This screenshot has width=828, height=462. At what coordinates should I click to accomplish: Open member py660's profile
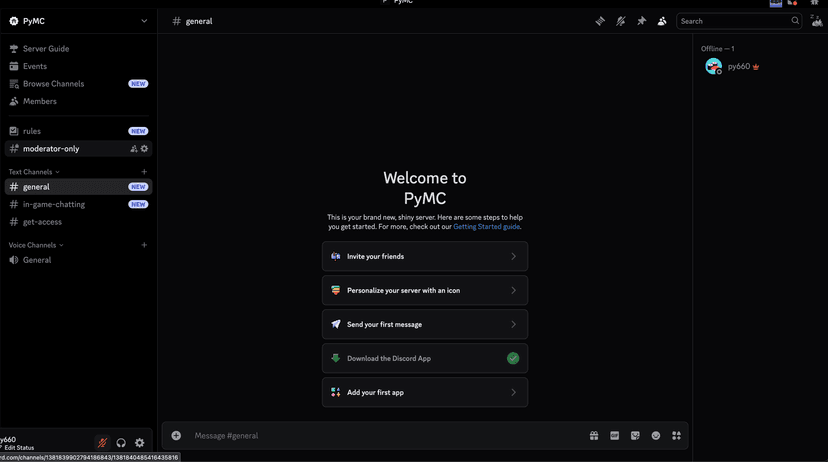click(x=758, y=67)
